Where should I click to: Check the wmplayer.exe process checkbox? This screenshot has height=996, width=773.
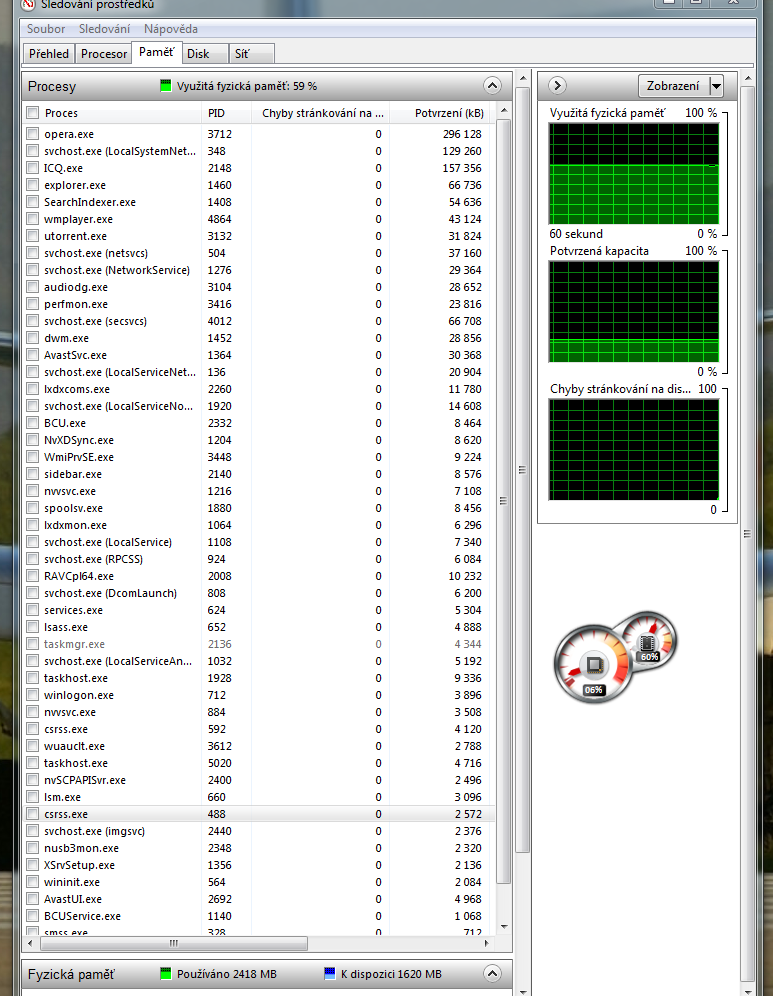coord(32,219)
